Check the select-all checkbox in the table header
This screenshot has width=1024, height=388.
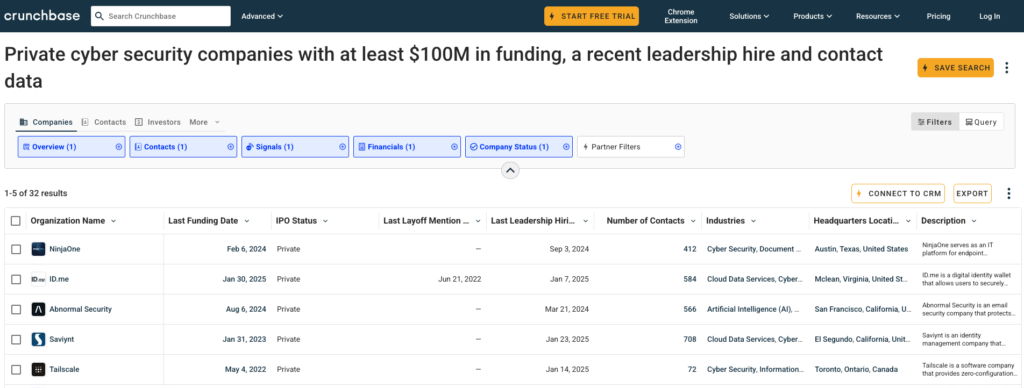pyautogui.click(x=16, y=221)
